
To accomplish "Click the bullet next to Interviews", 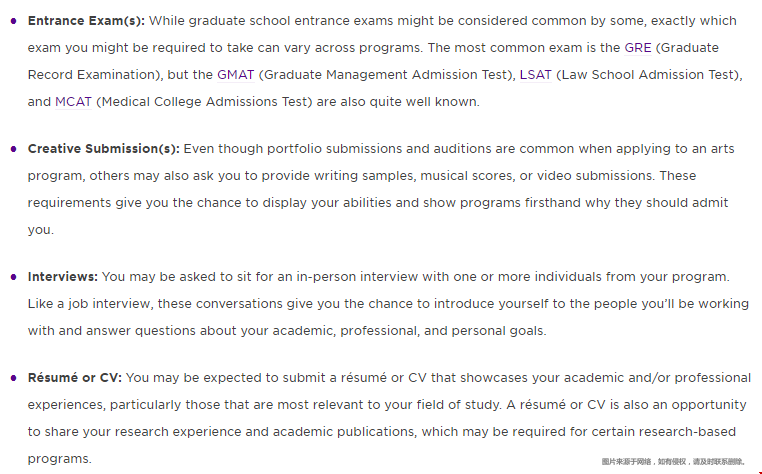I will [14, 276].
